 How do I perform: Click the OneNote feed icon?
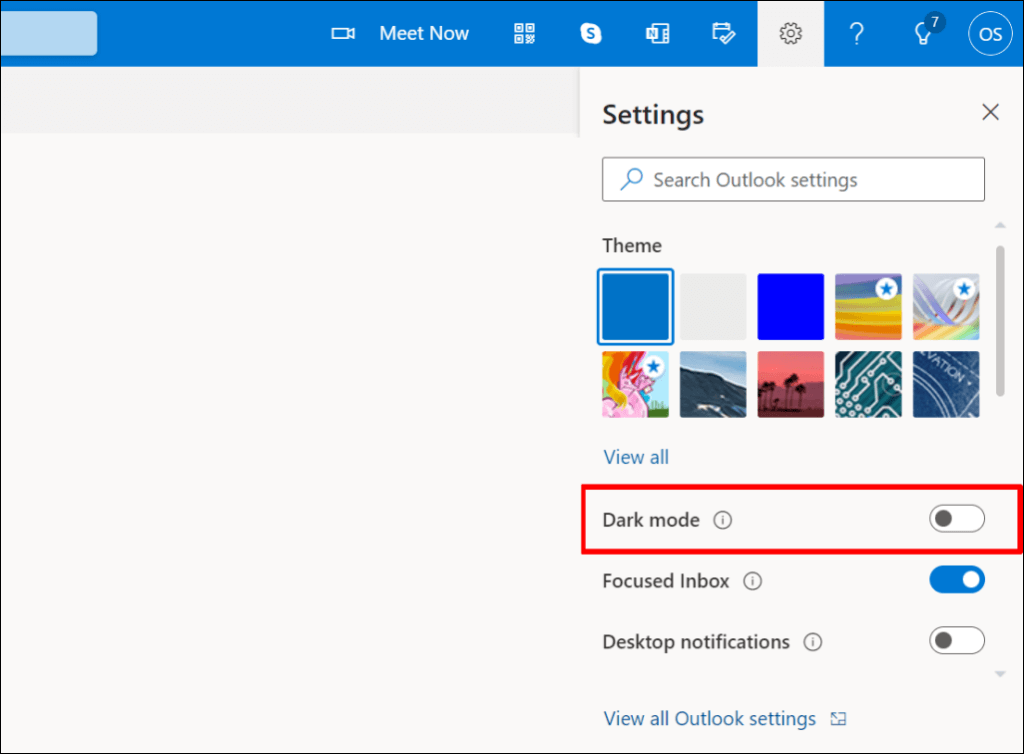point(657,34)
